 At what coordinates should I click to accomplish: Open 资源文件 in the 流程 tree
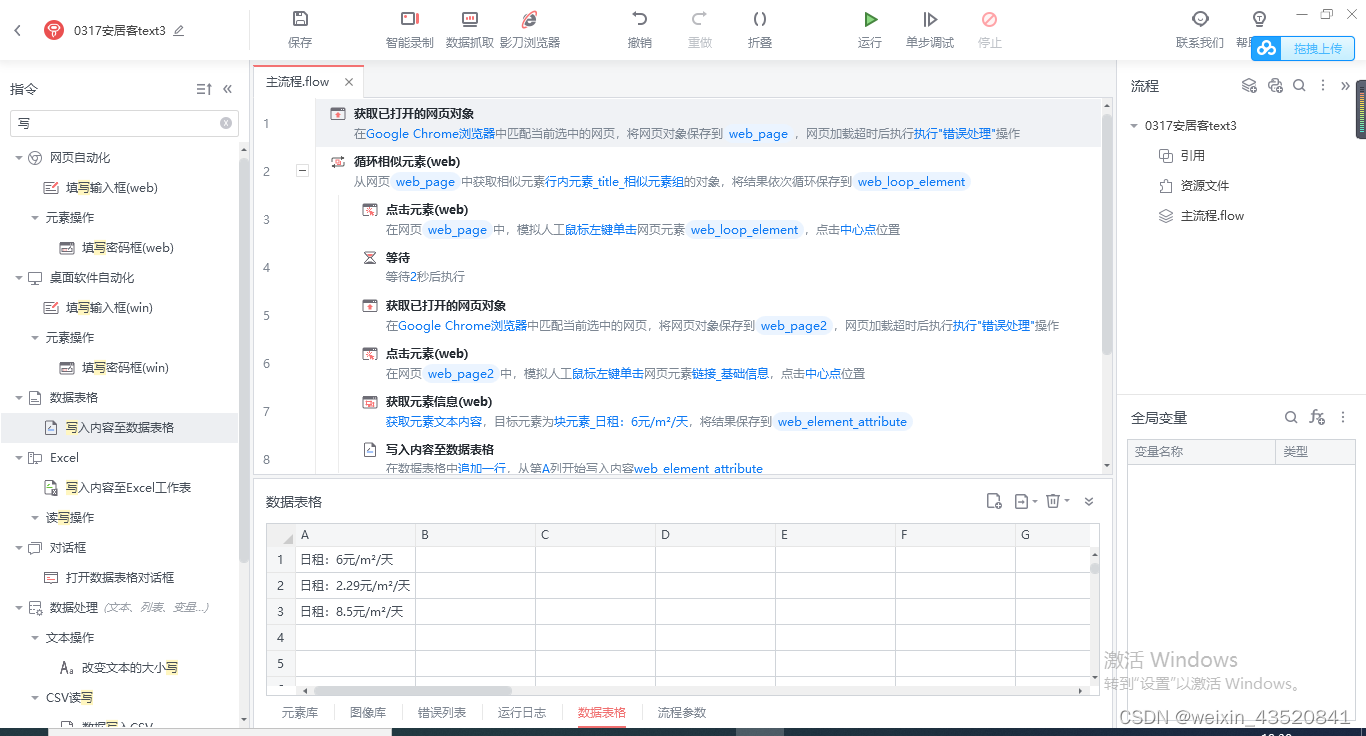(1205, 185)
